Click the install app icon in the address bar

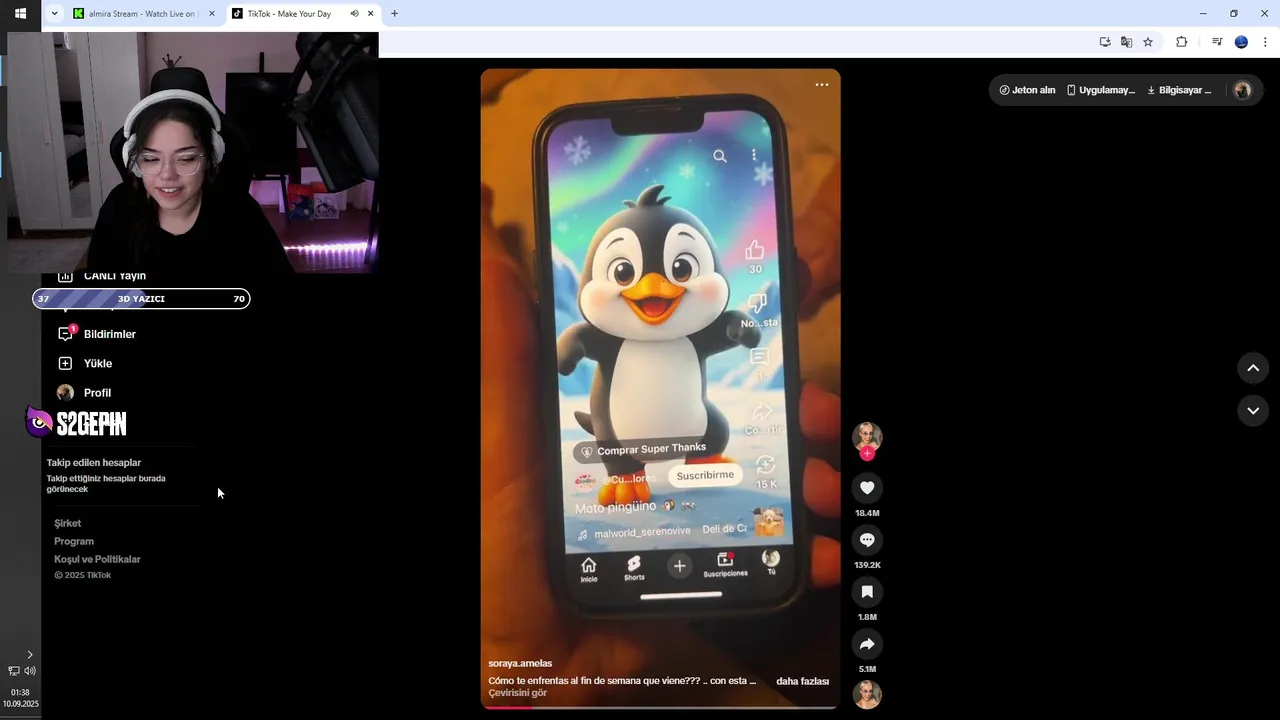pyautogui.click(x=1105, y=42)
